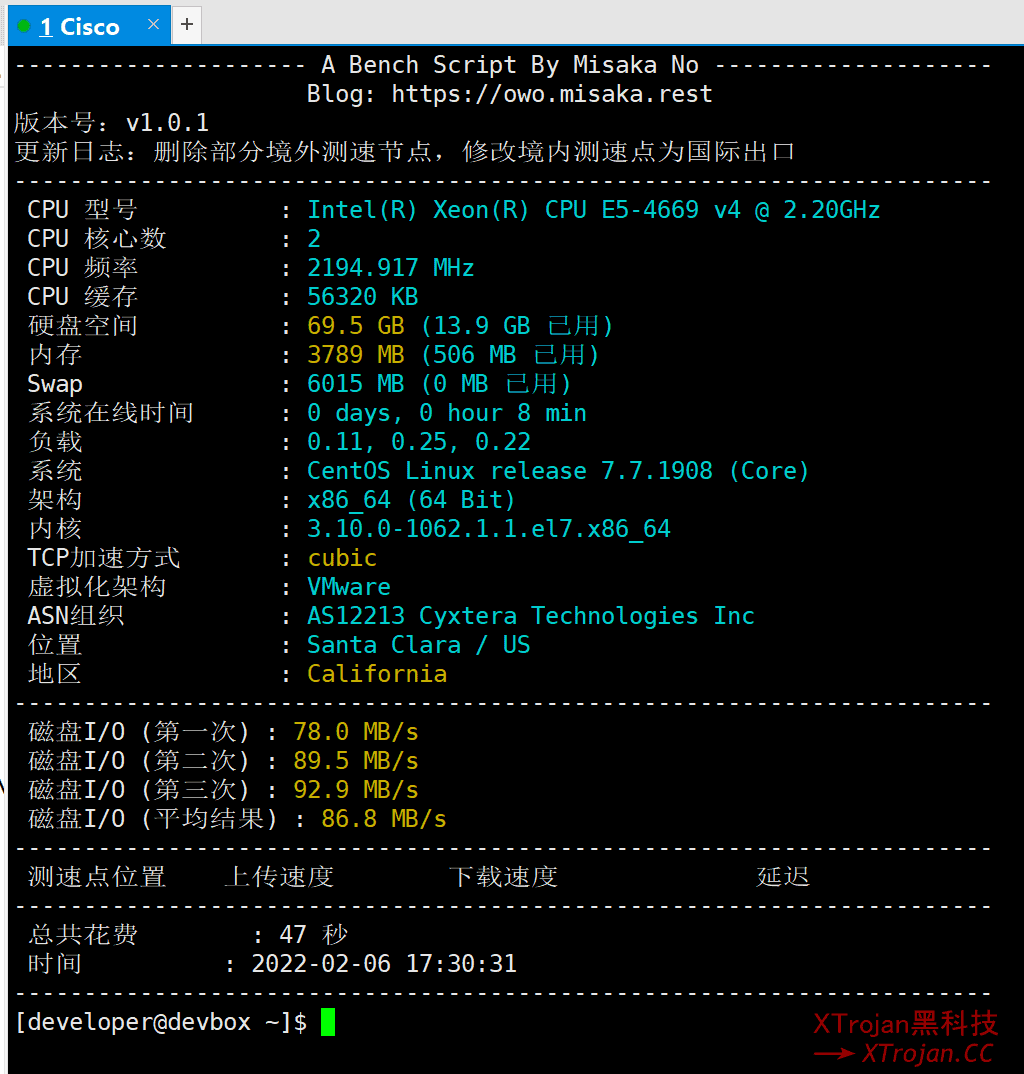Click the Santa Clara / US location
This screenshot has height=1074, width=1024.
tap(418, 645)
